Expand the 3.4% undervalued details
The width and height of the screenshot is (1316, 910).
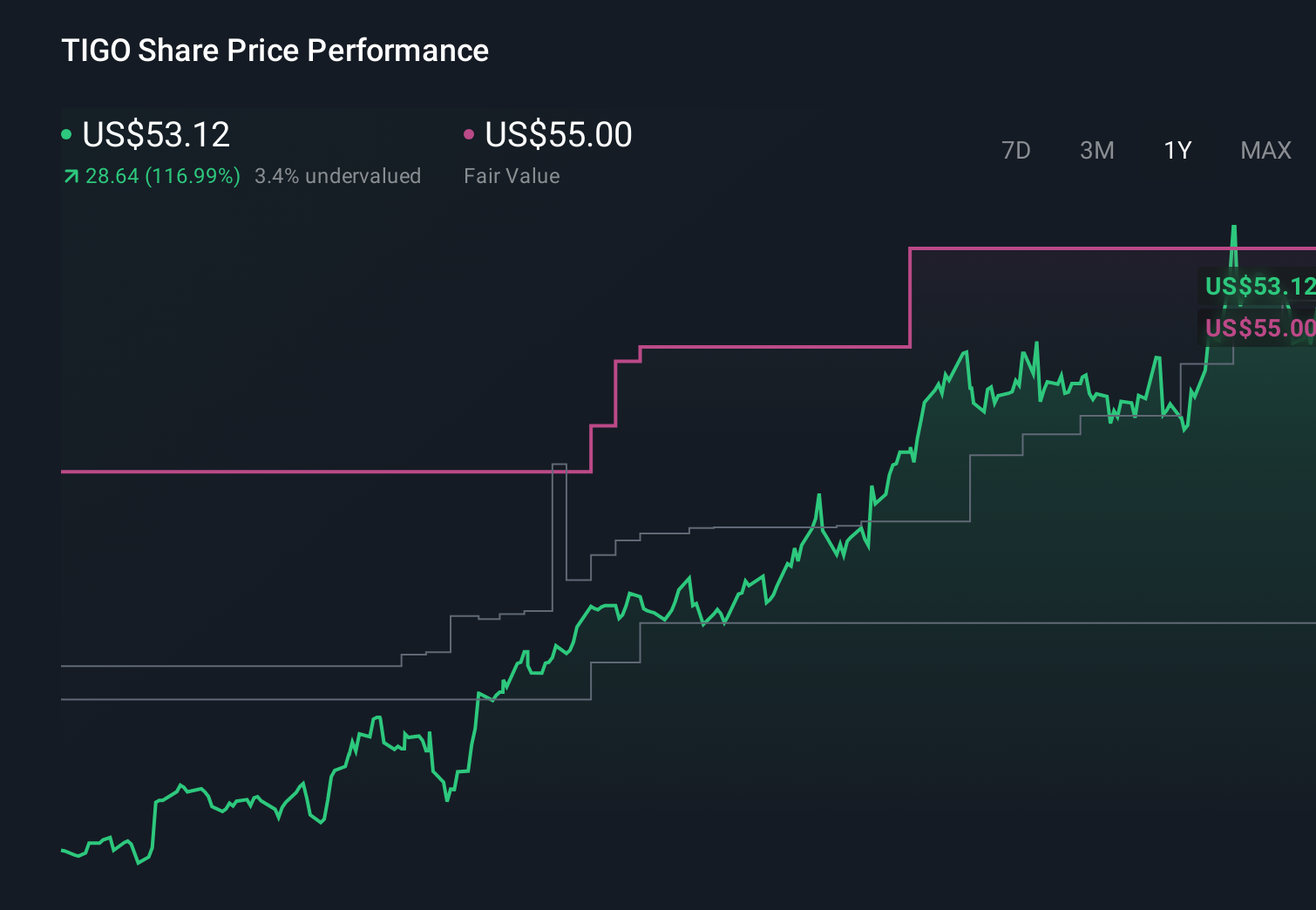pyautogui.click(x=338, y=175)
